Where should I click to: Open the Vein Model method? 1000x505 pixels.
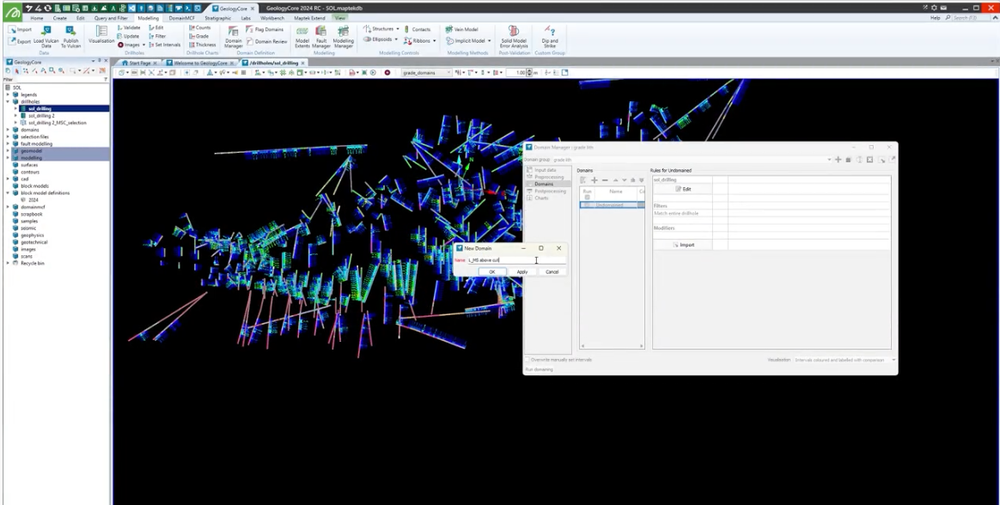coord(462,29)
